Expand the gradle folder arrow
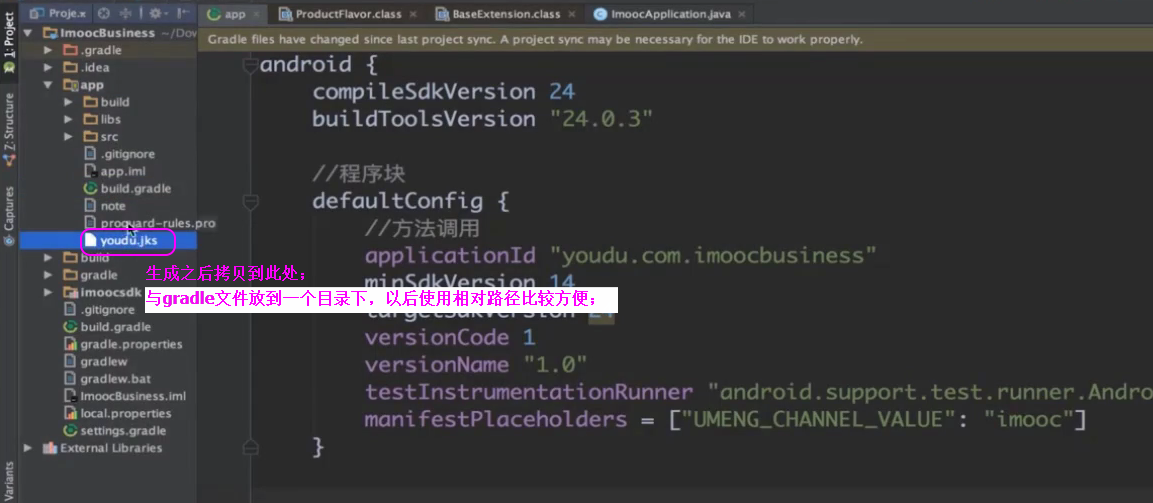The height and width of the screenshot is (503, 1153). (x=48, y=275)
